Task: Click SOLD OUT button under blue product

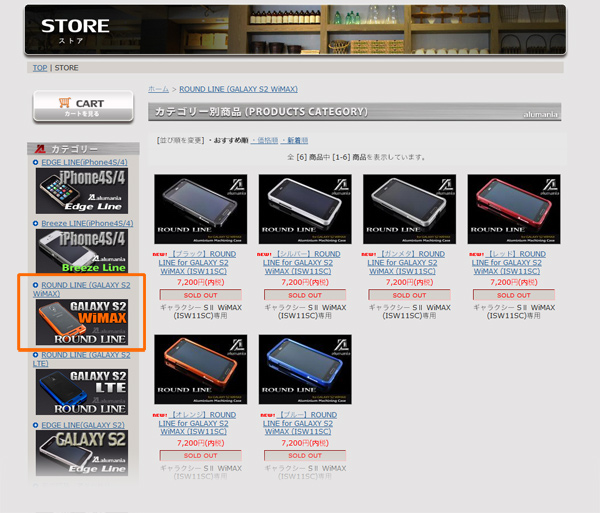Action: [305, 456]
